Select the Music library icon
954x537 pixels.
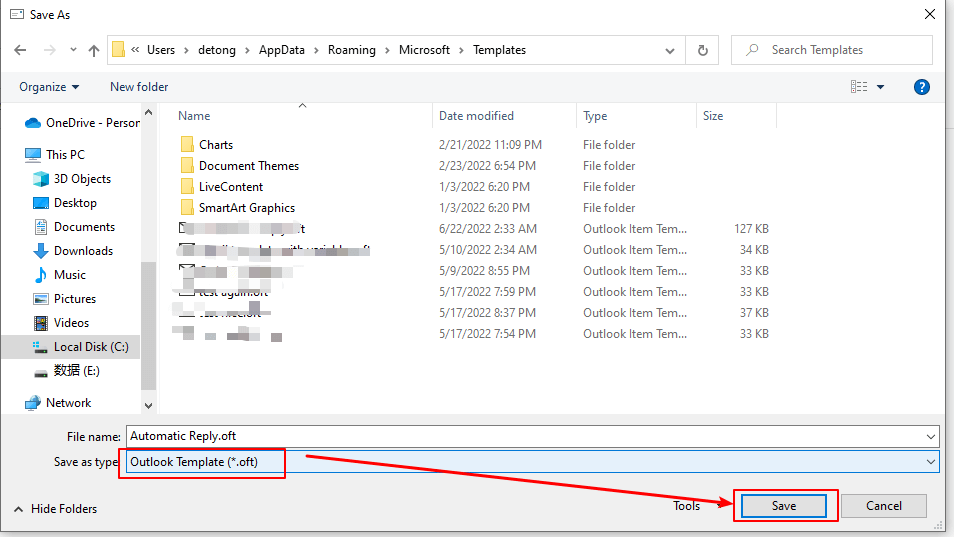41,275
